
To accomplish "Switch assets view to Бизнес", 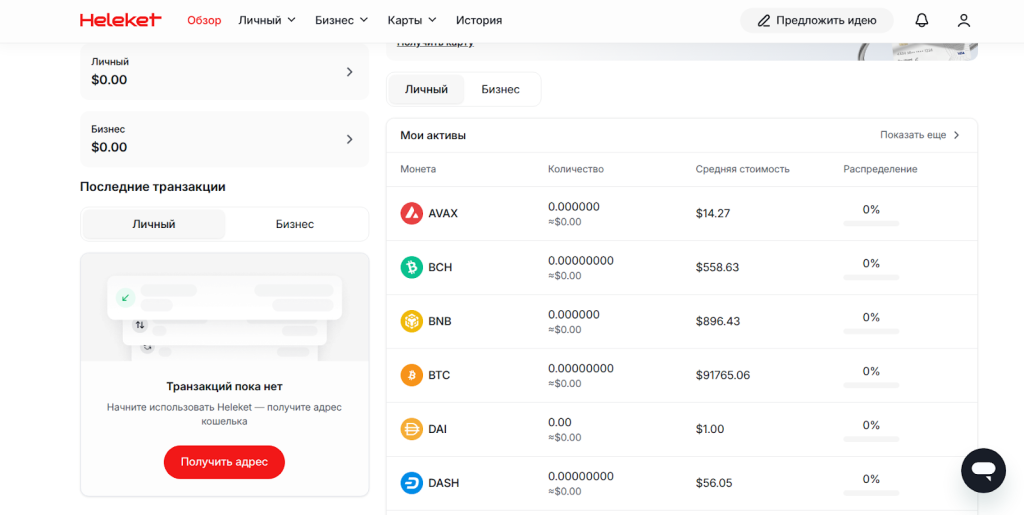I will (500, 89).
